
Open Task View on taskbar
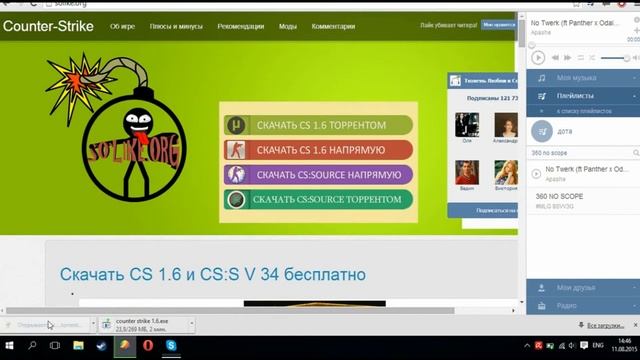[x=55, y=346]
